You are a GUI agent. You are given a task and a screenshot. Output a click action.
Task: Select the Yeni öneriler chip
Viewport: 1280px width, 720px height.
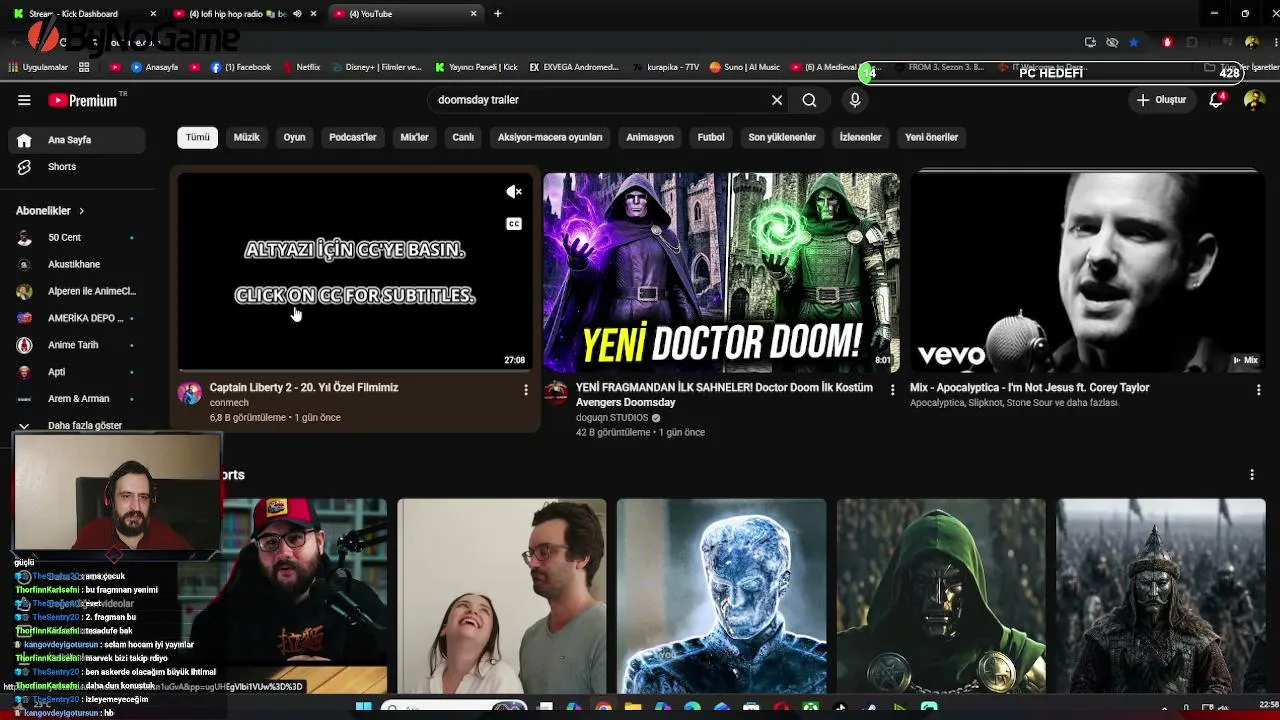(931, 137)
